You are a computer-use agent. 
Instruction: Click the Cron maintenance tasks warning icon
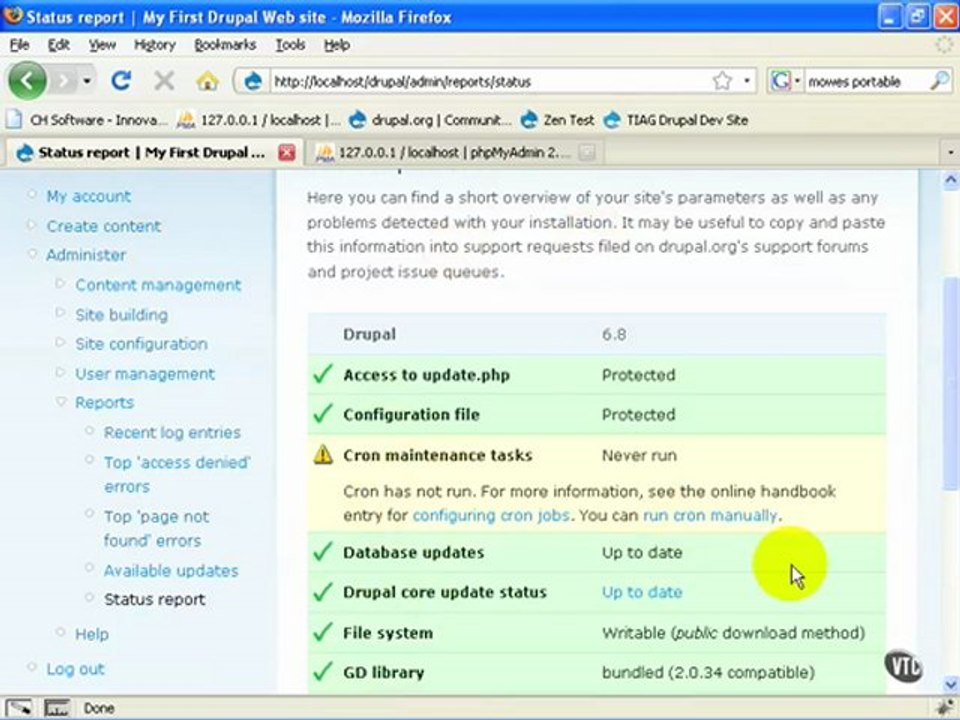pyautogui.click(x=323, y=454)
